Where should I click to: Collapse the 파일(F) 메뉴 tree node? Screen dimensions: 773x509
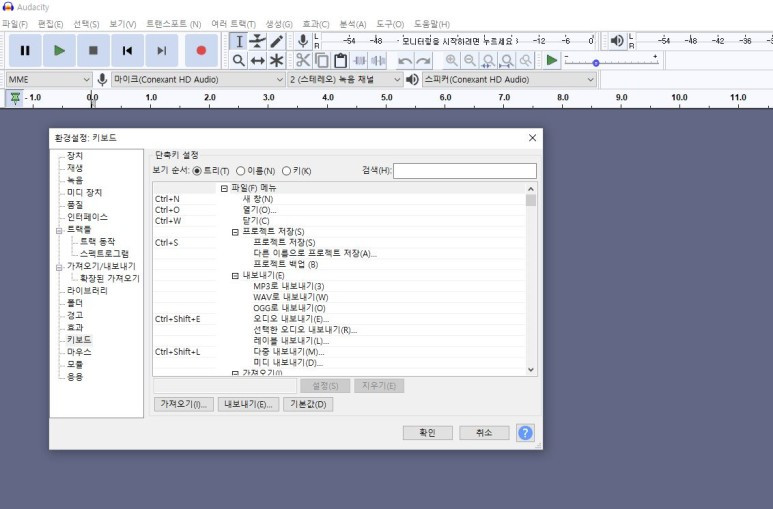click(224, 188)
